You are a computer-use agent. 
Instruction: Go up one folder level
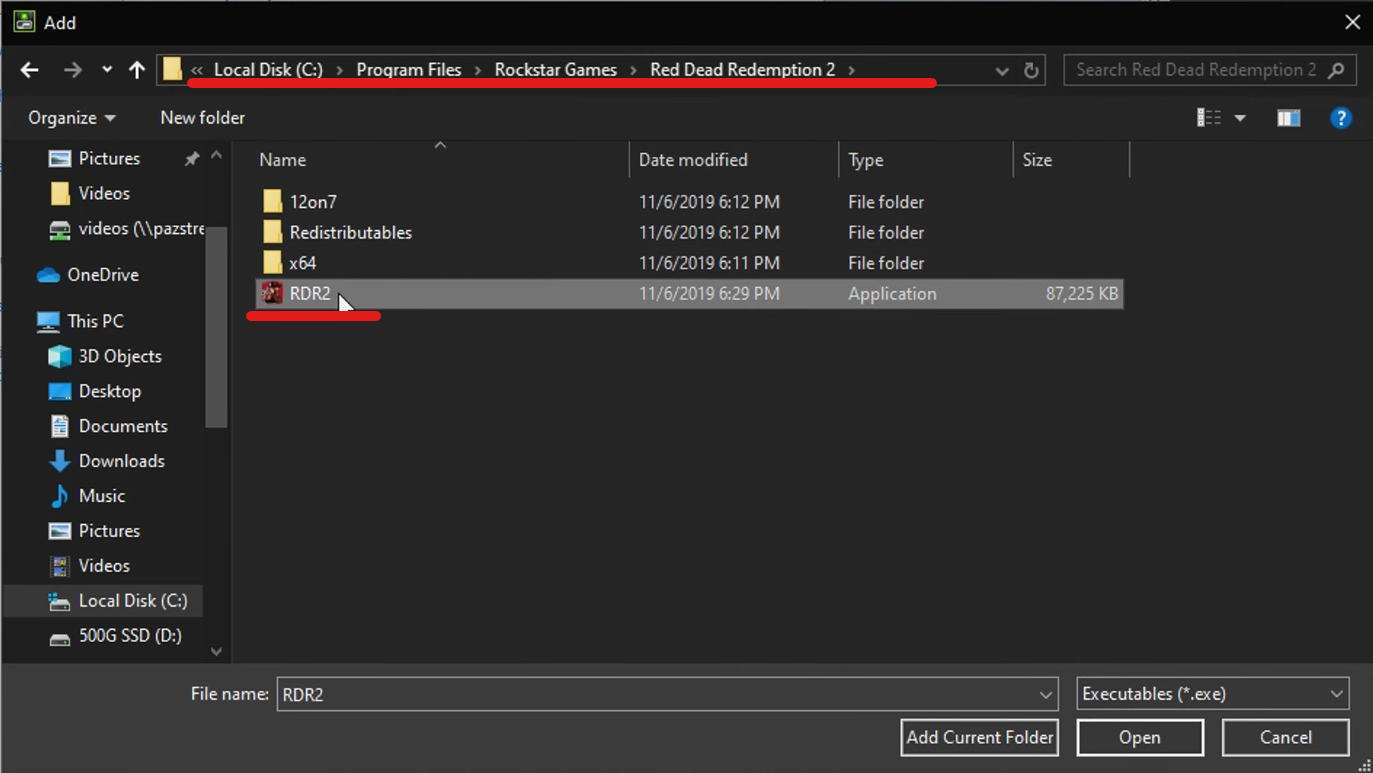tap(137, 70)
